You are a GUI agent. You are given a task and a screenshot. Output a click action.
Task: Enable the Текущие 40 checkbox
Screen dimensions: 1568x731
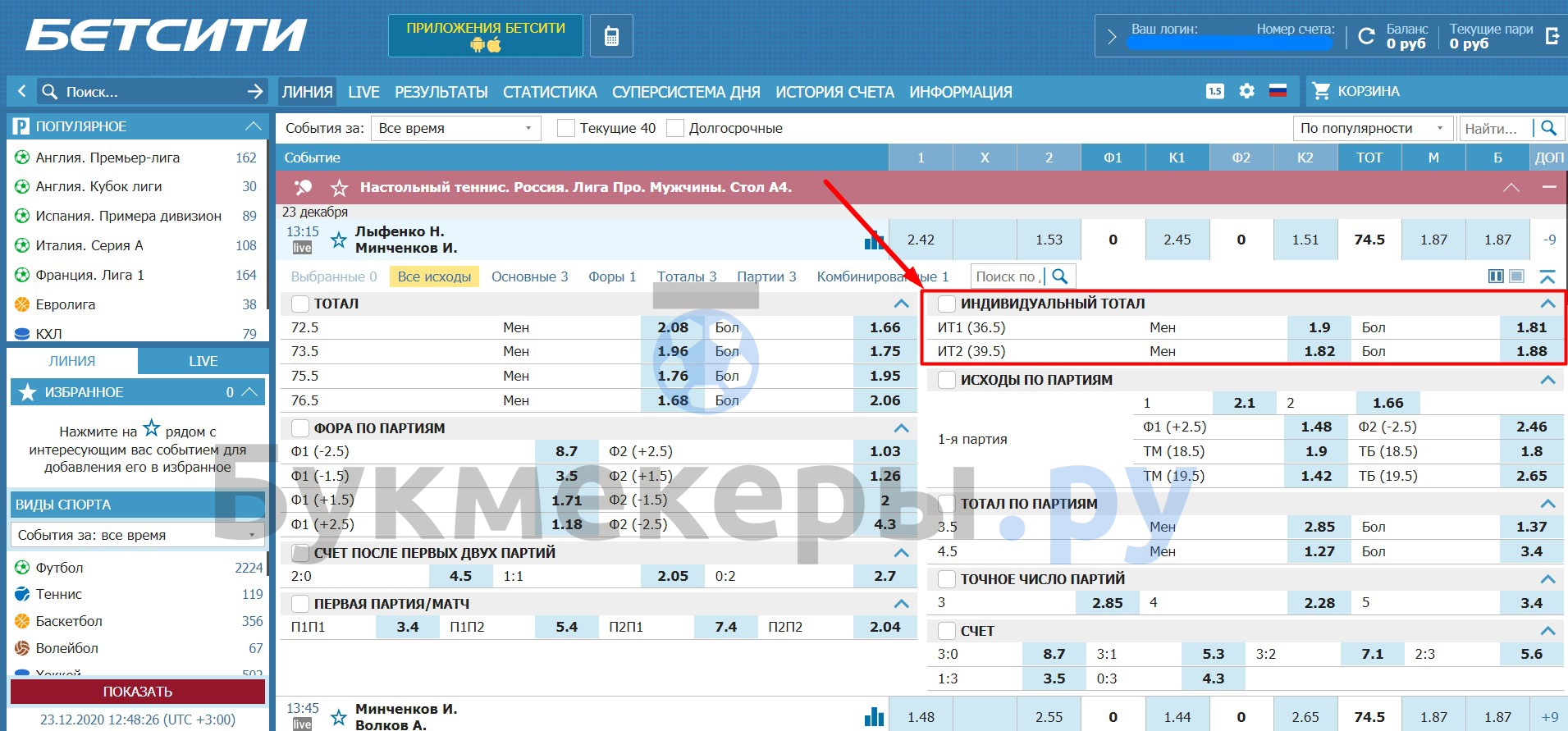point(565,128)
